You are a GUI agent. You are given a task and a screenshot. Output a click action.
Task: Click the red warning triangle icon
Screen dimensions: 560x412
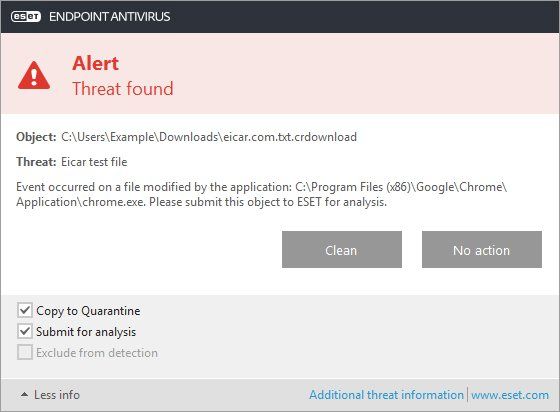34,75
